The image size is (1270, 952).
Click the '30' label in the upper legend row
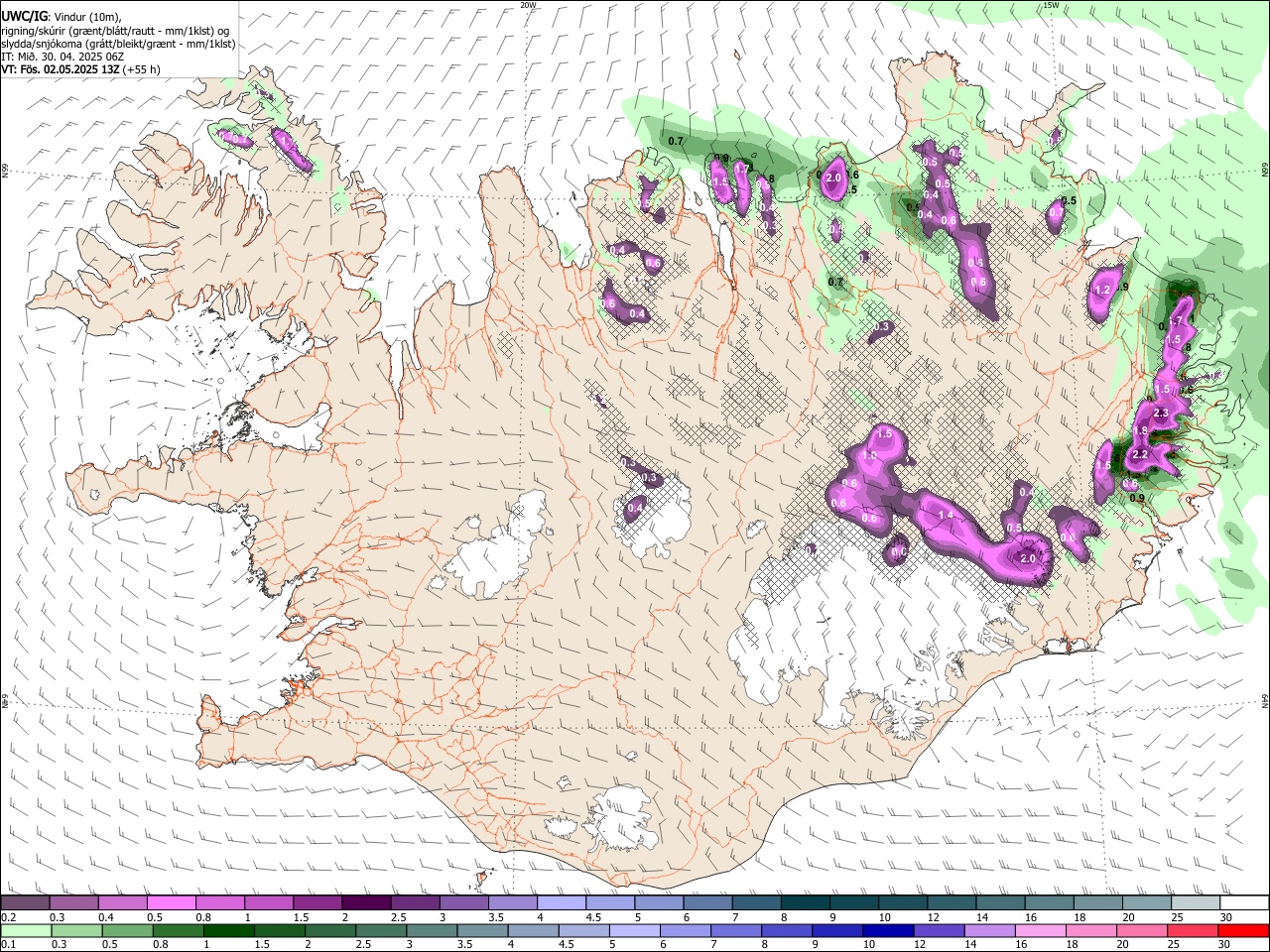(1225, 917)
